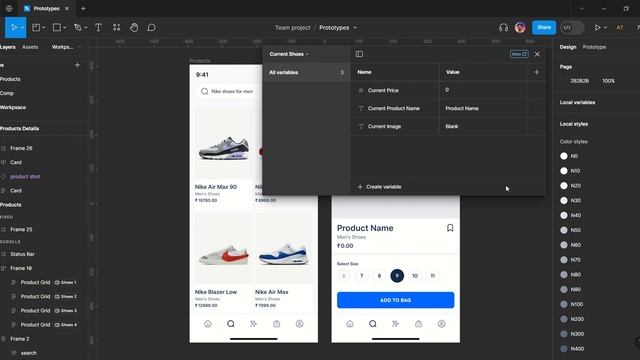Select the Move tool in the toolbar
640x360 pixels.
[14, 27]
